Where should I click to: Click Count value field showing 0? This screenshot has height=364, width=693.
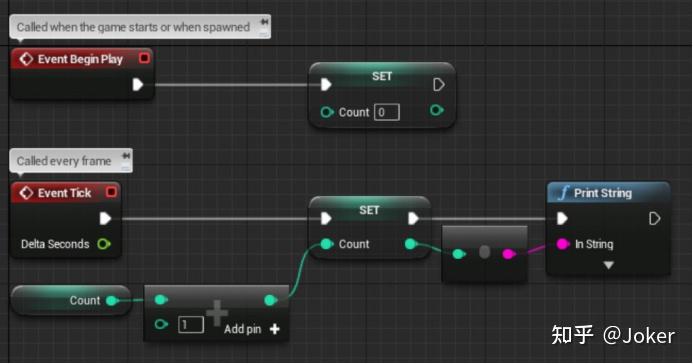[x=387, y=112]
